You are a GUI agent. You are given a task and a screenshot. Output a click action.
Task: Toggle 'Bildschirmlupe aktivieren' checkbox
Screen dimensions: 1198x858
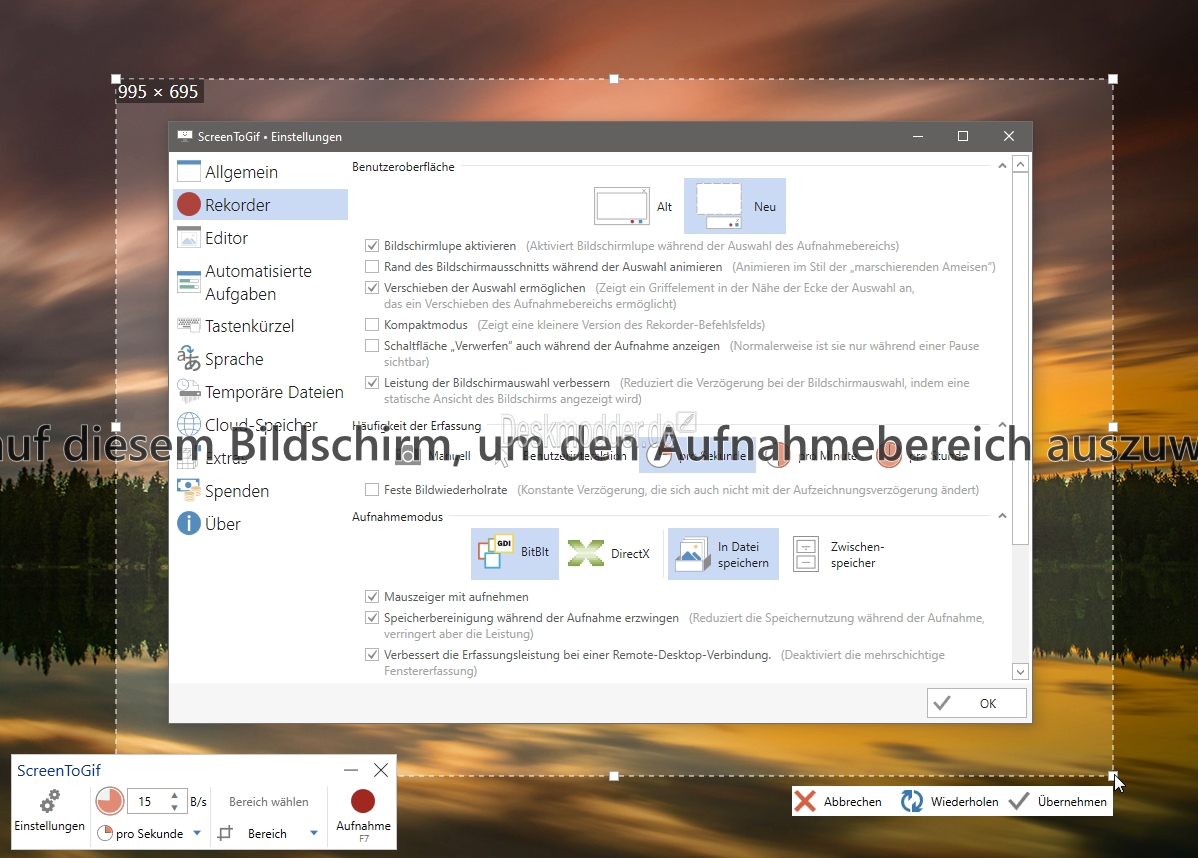pyautogui.click(x=372, y=246)
